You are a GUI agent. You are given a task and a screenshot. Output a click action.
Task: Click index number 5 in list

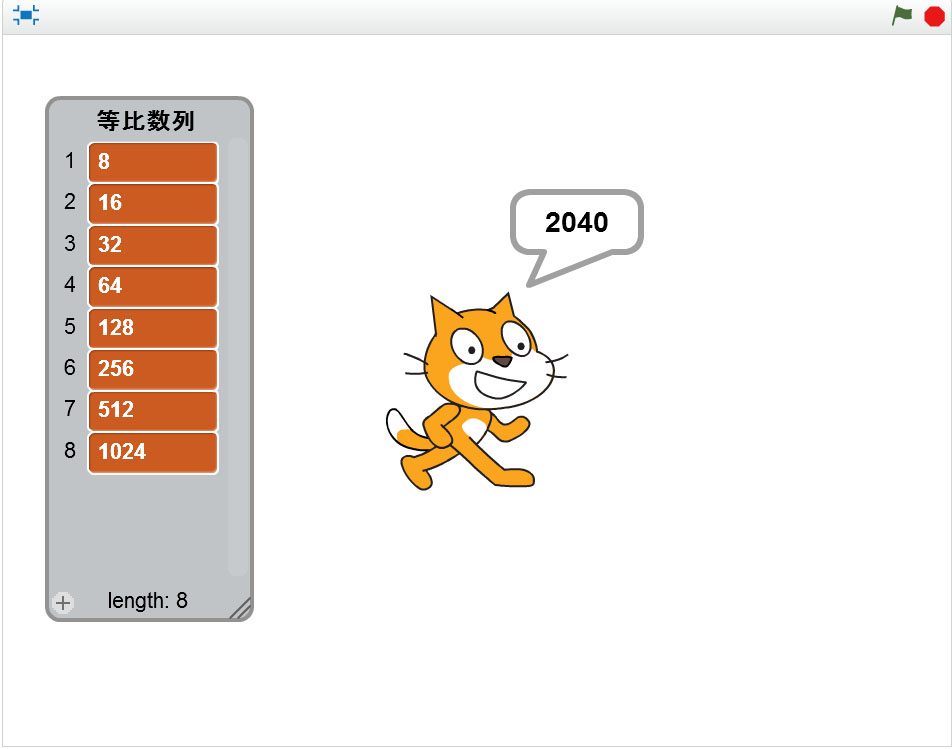click(70, 327)
